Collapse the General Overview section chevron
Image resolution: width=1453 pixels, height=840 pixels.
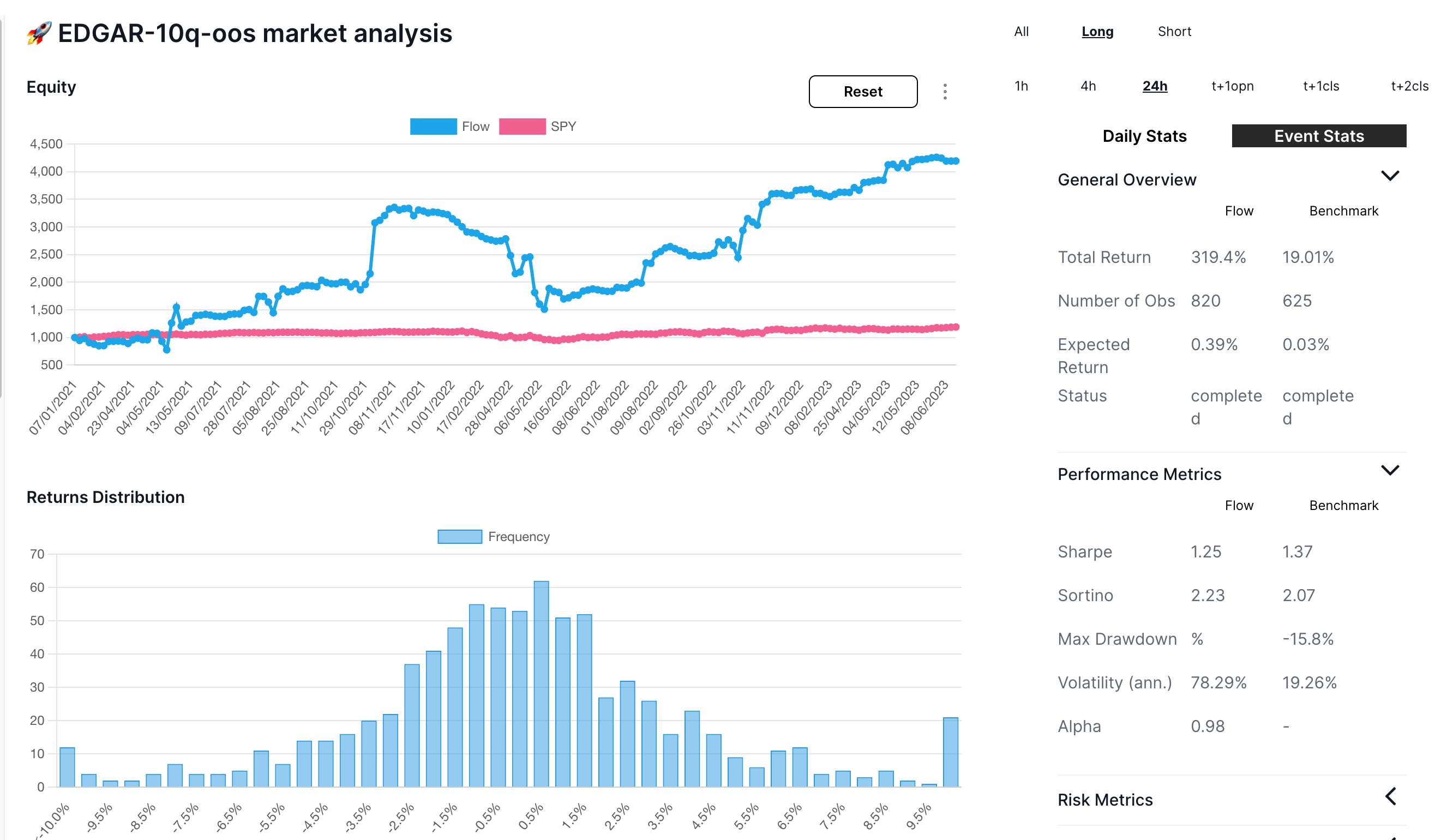coord(1390,176)
